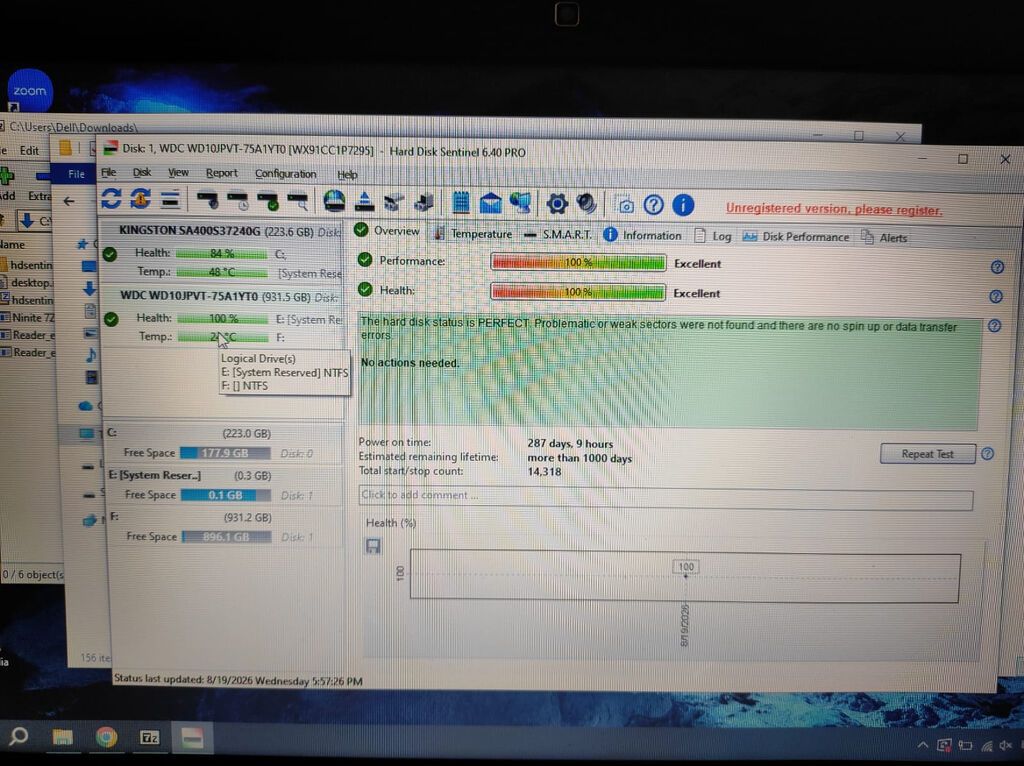
Task: Click the blue information toolbar icon
Action: (683, 206)
